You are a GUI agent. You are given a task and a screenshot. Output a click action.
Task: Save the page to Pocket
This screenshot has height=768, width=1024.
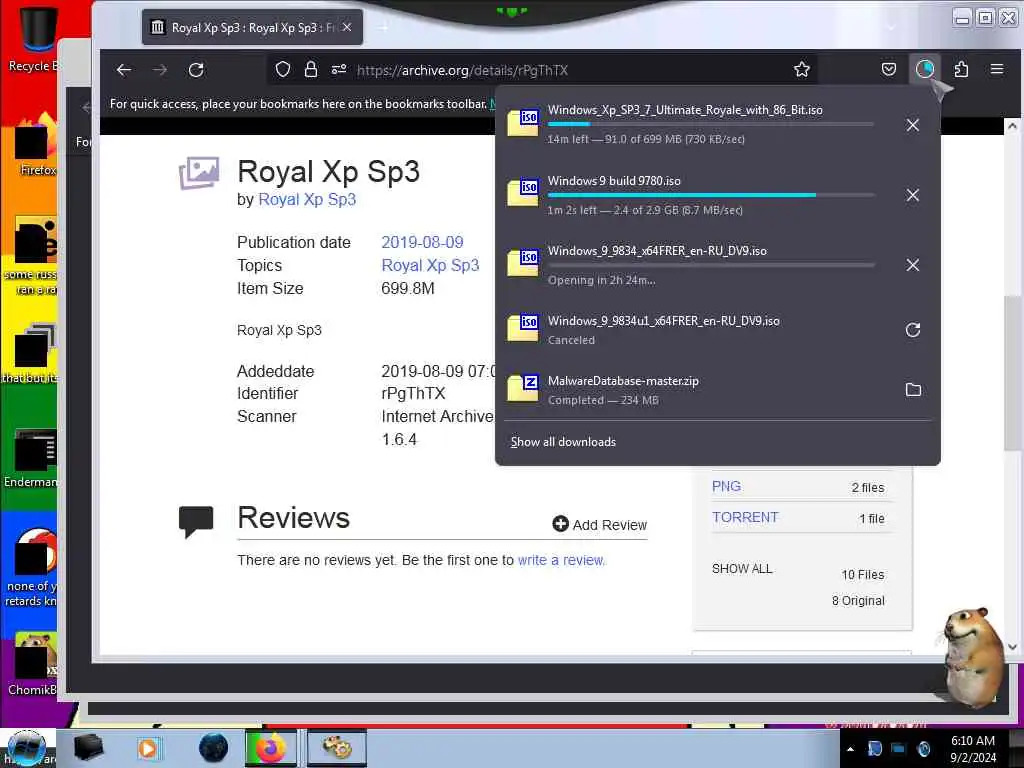(x=889, y=70)
